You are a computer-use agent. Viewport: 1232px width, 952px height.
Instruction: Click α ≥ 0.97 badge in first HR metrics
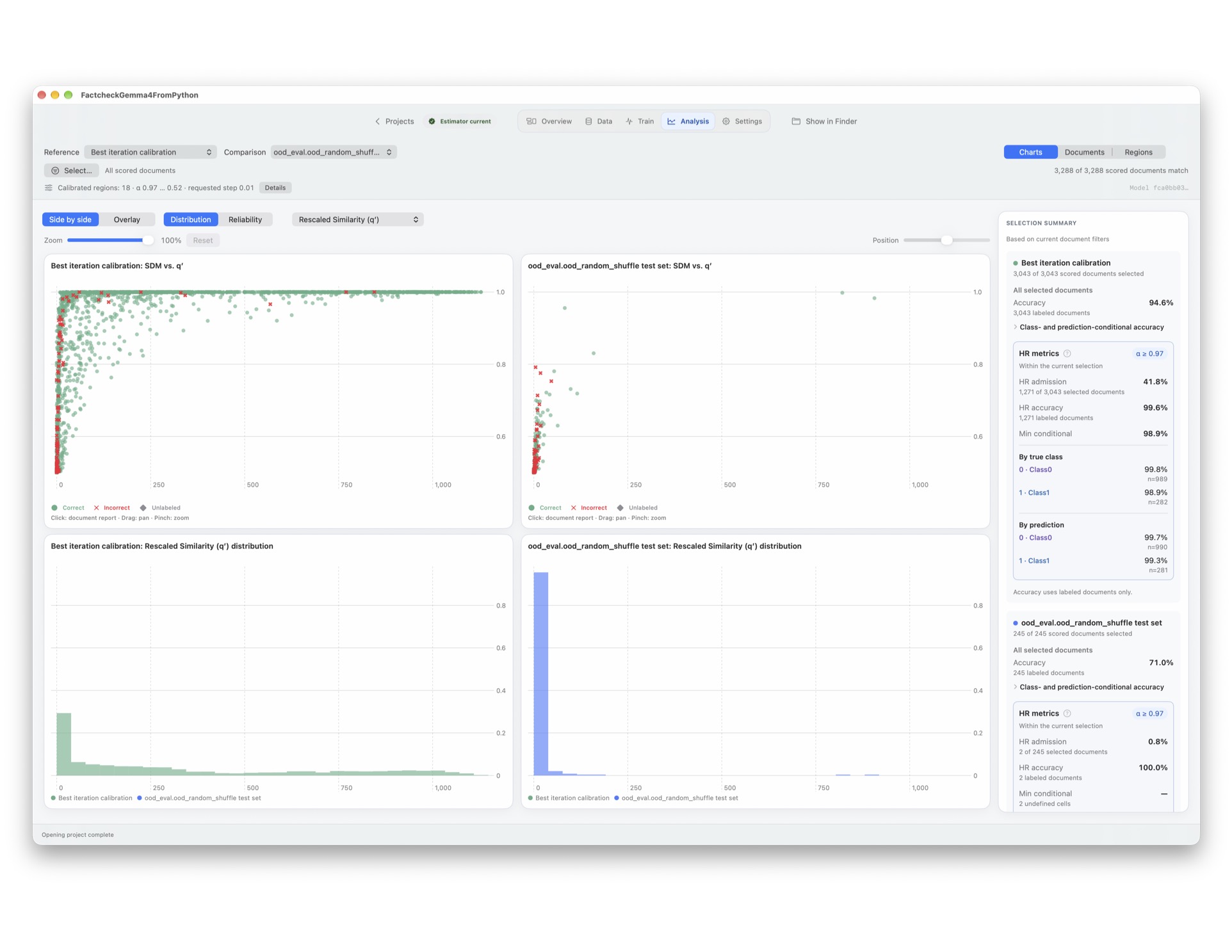coord(1150,353)
